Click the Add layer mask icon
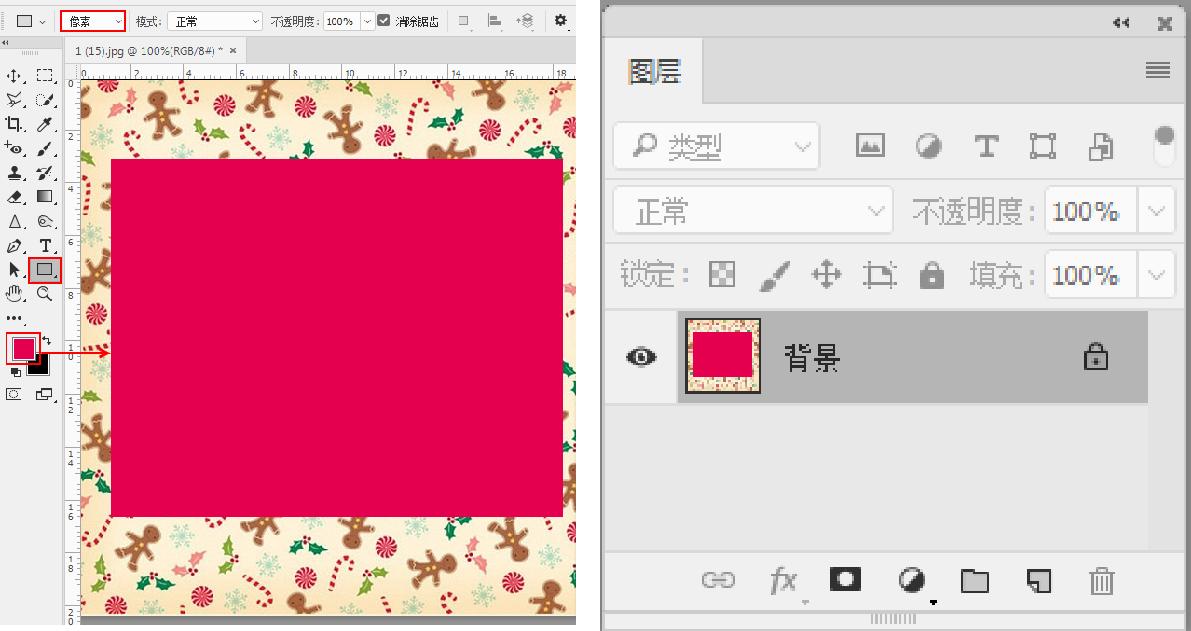The height and width of the screenshot is (631, 1191). (x=845, y=579)
